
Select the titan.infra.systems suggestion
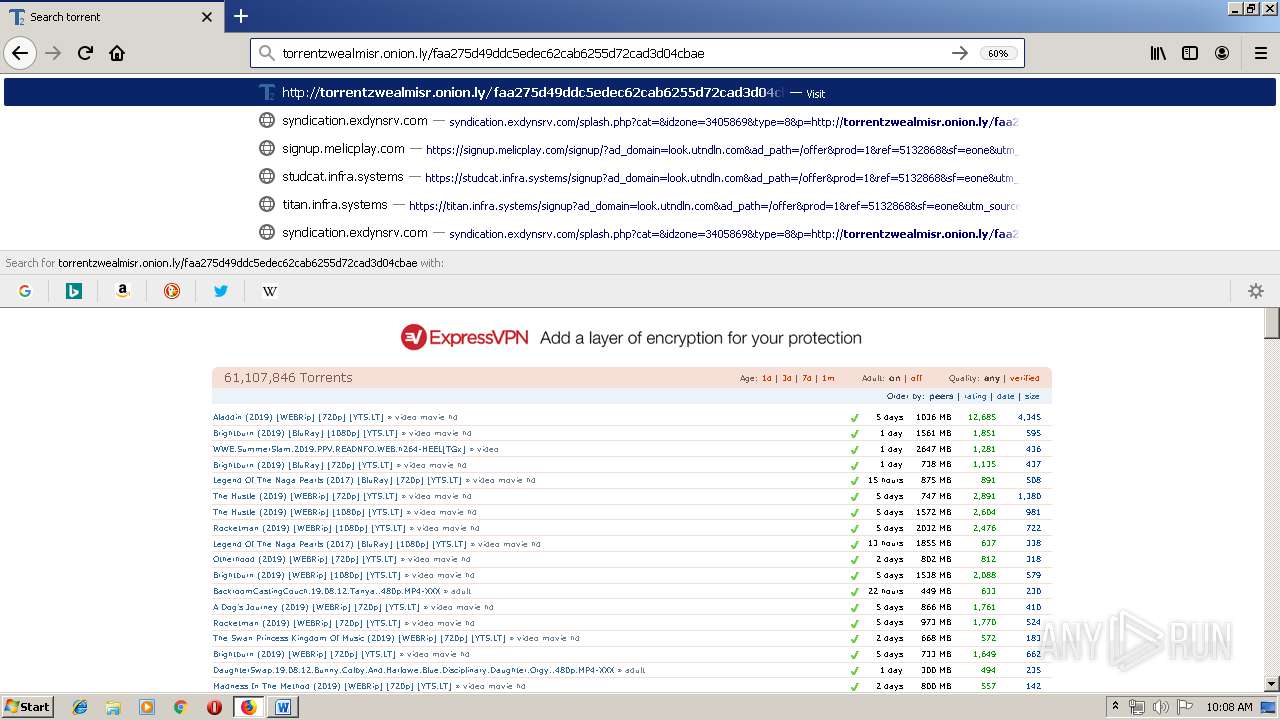point(640,204)
